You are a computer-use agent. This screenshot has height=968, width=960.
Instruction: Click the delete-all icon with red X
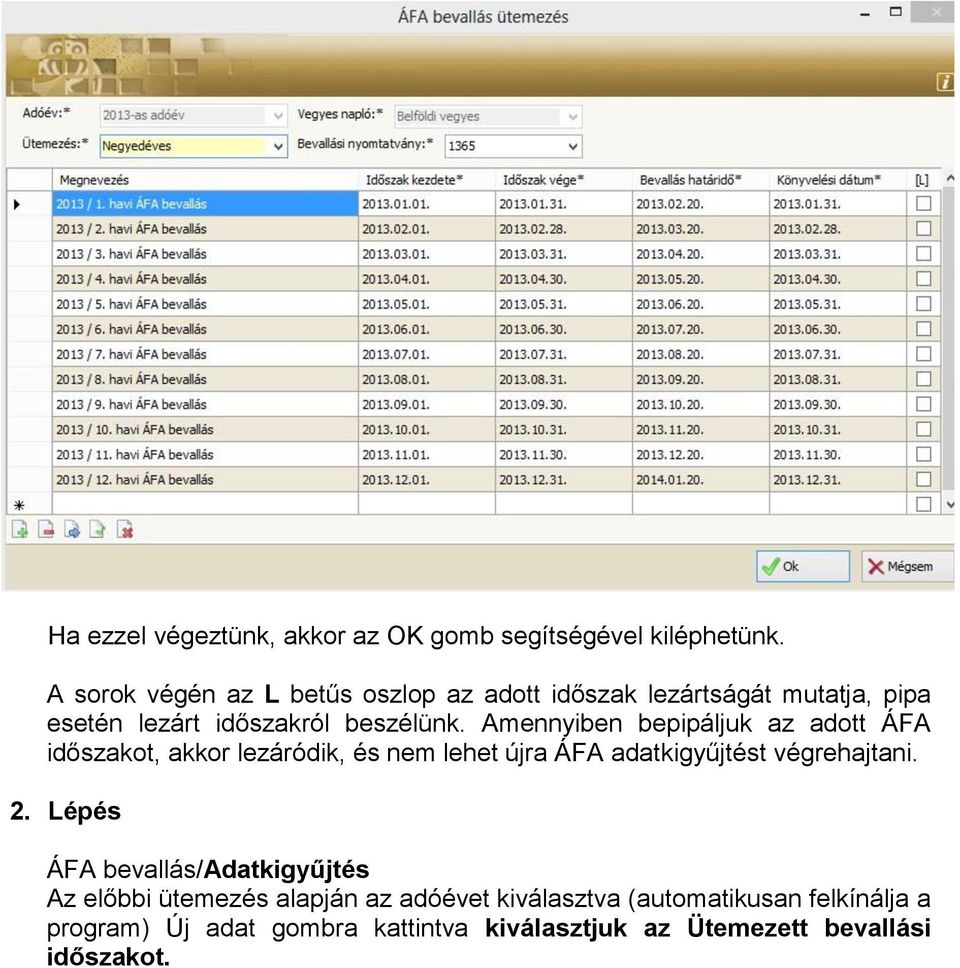click(x=125, y=530)
